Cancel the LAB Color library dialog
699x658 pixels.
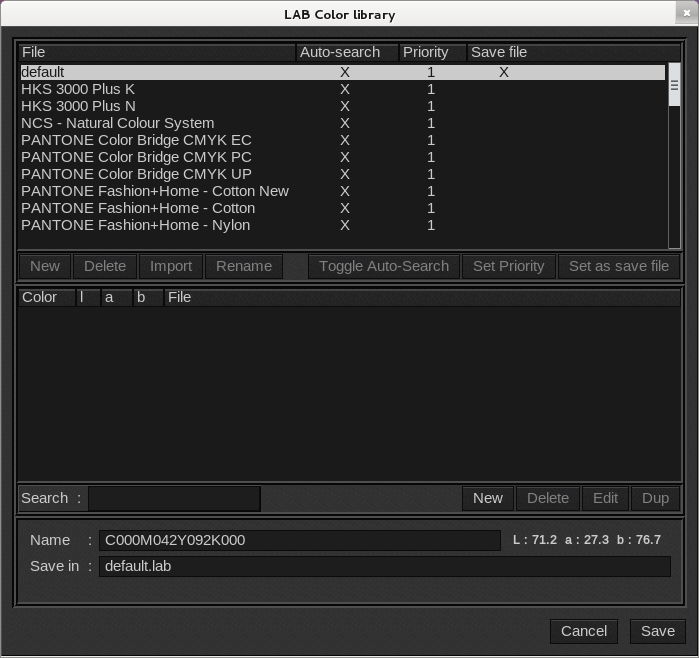(583, 631)
